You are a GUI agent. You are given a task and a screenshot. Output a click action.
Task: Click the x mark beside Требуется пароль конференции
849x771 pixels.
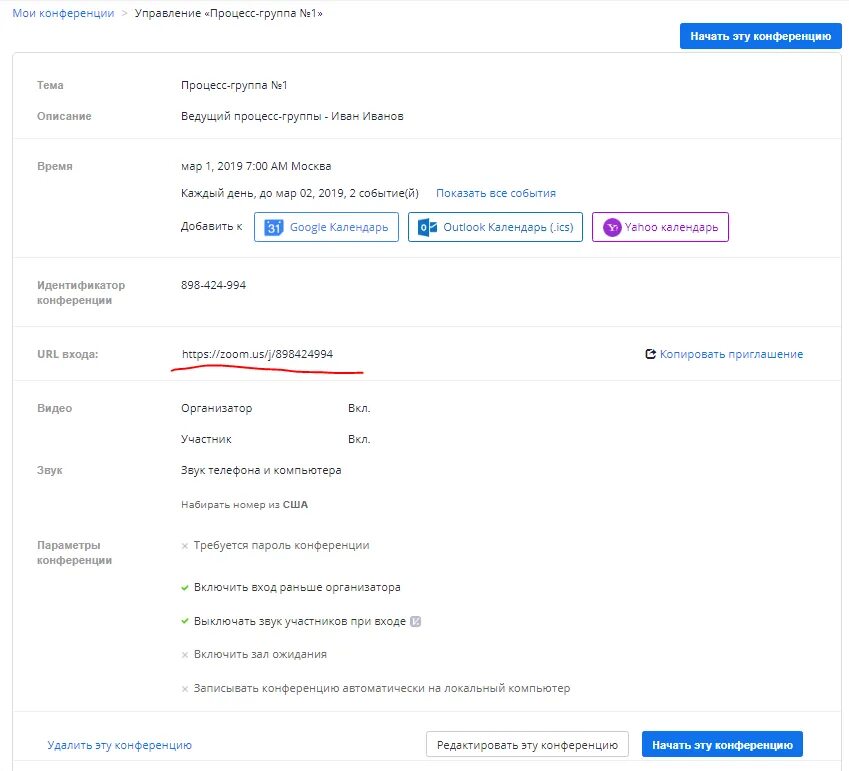(x=185, y=546)
